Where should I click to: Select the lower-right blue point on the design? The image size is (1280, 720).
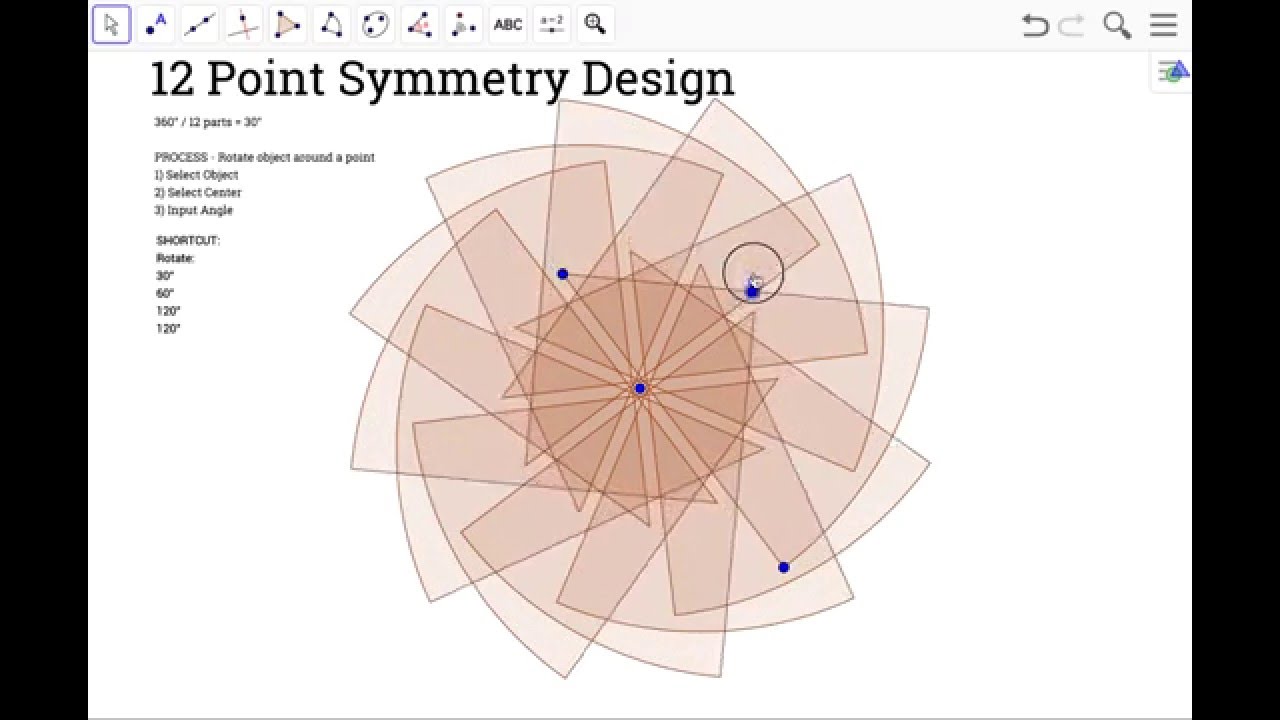(783, 567)
